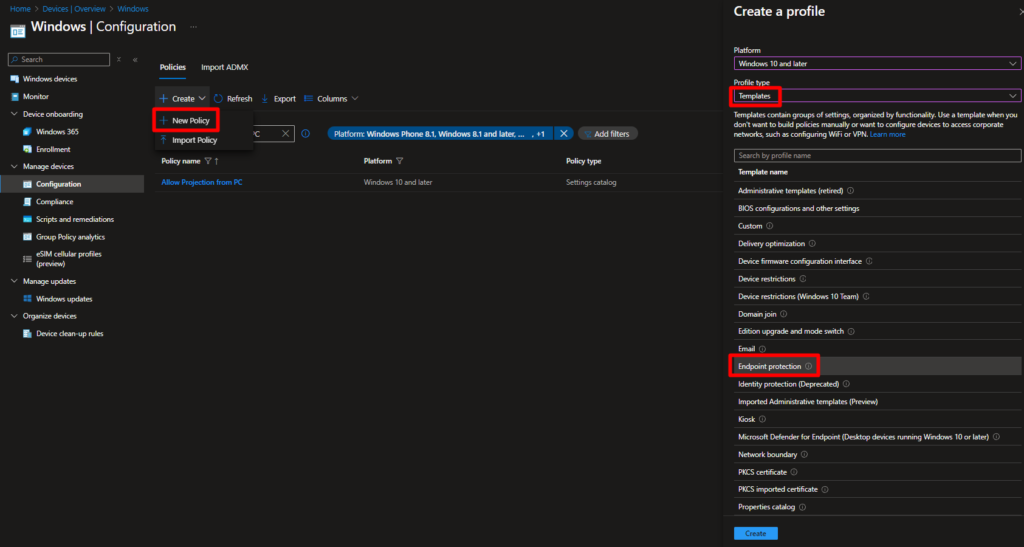This screenshot has height=547, width=1024.
Task: Go to Home breadcrumb
Action: (x=20, y=9)
